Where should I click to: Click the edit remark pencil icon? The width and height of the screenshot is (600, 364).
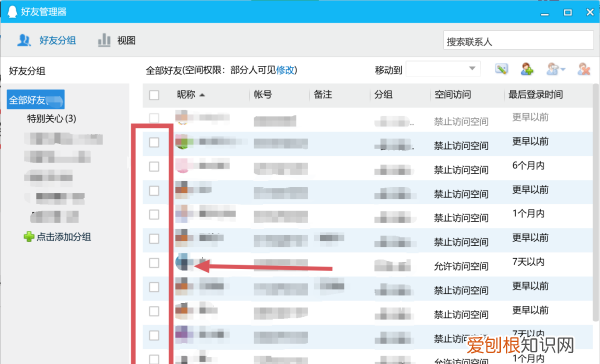pyautogui.click(x=501, y=69)
